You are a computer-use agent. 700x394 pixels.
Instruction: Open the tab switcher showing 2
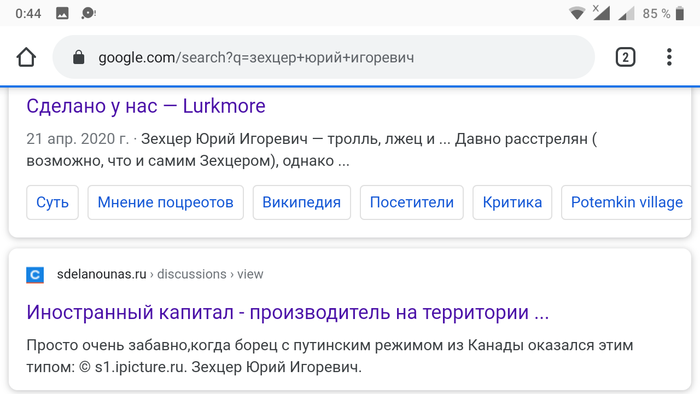pos(625,57)
